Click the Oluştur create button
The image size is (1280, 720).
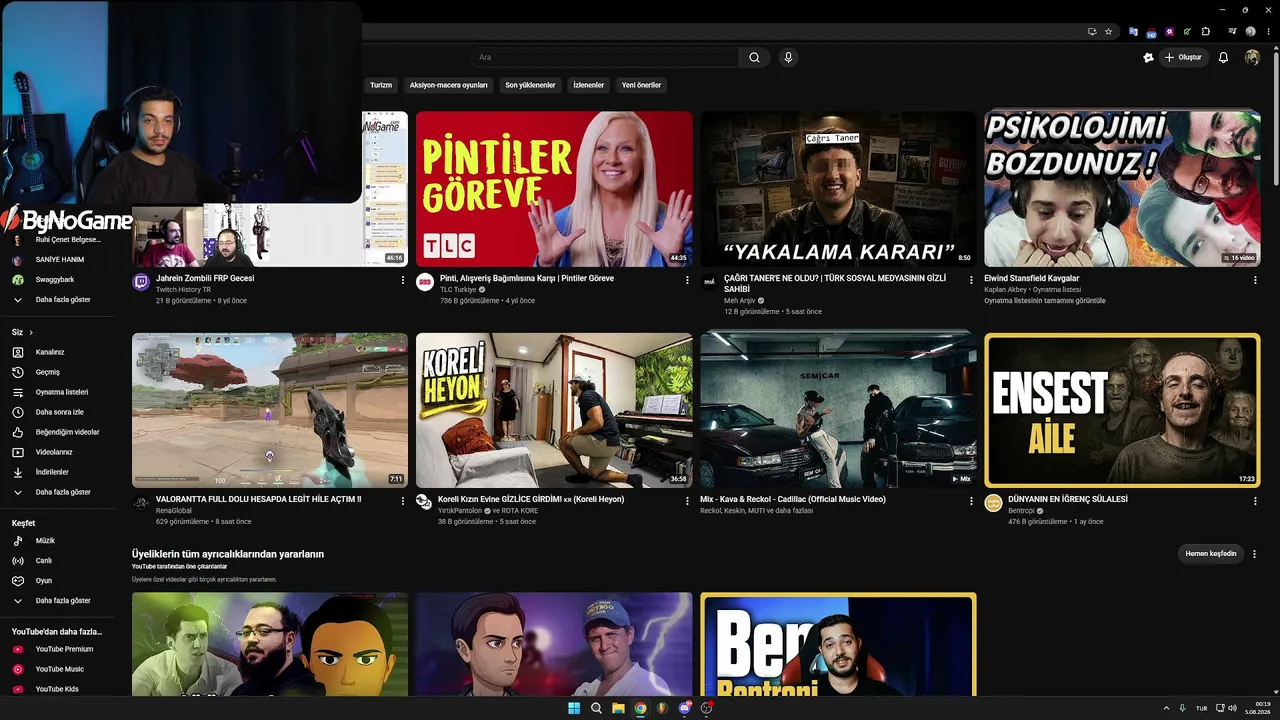(x=1184, y=58)
